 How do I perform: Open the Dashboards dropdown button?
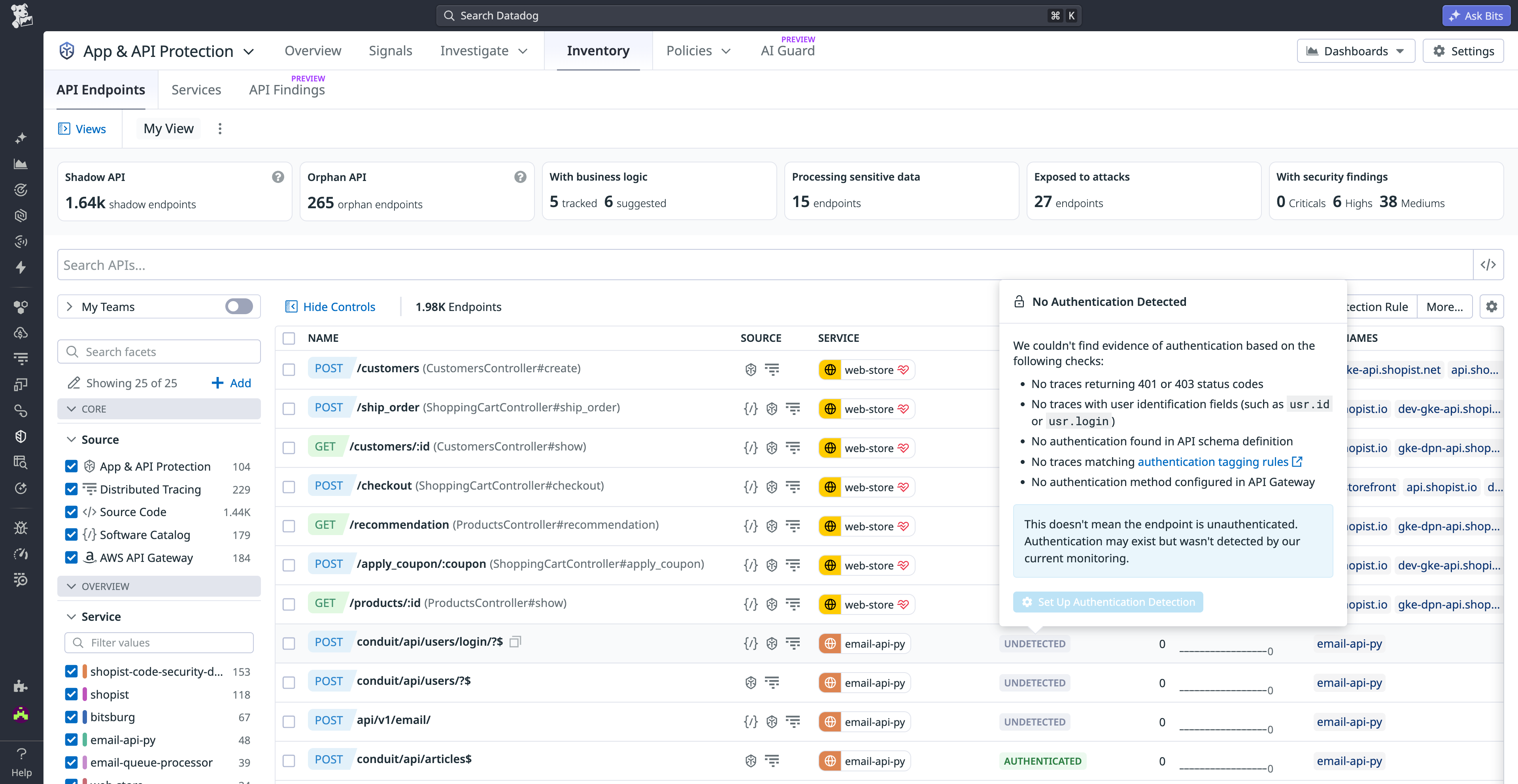tap(1356, 51)
